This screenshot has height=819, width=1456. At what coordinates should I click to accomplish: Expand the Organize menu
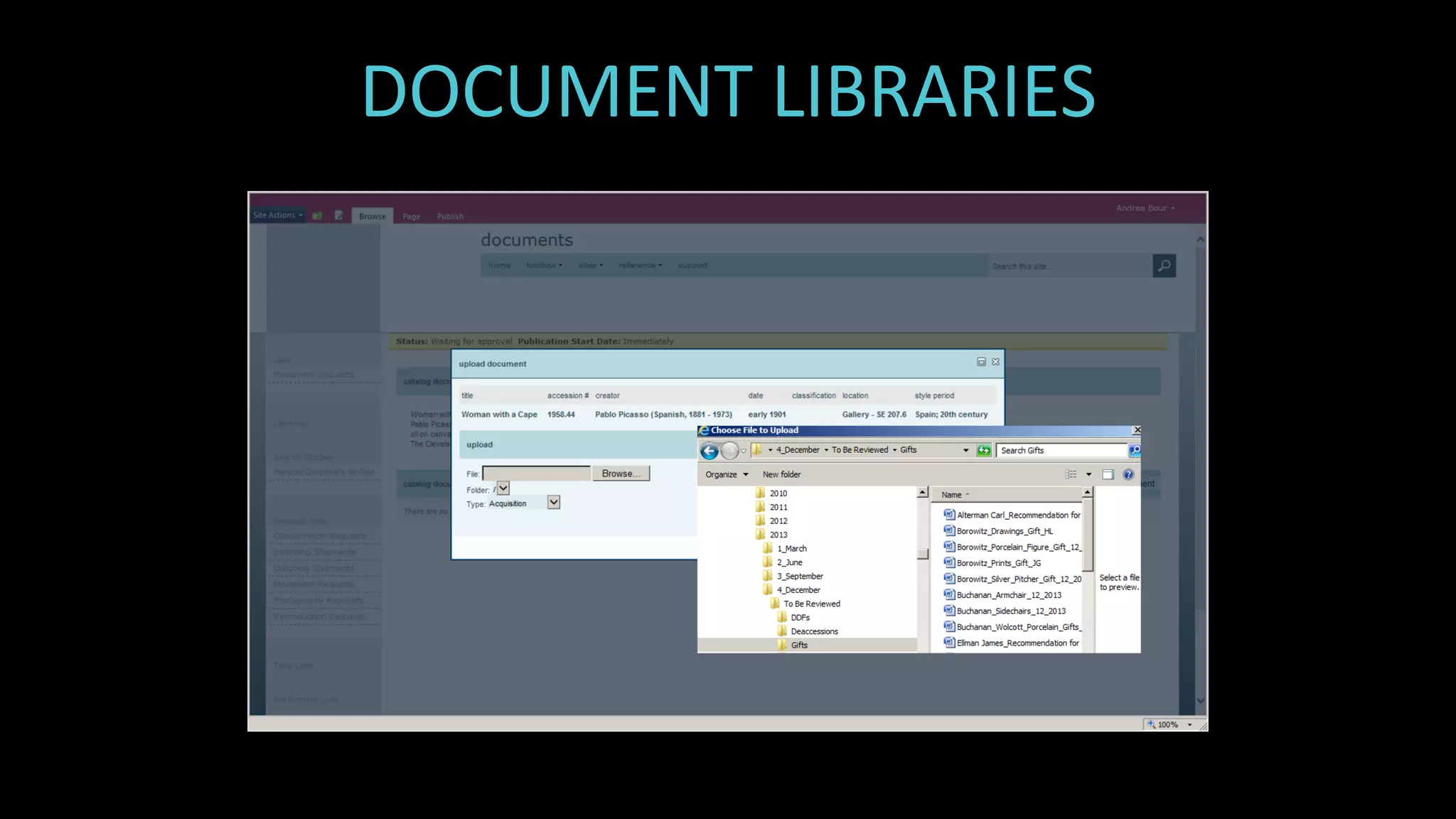pos(727,475)
